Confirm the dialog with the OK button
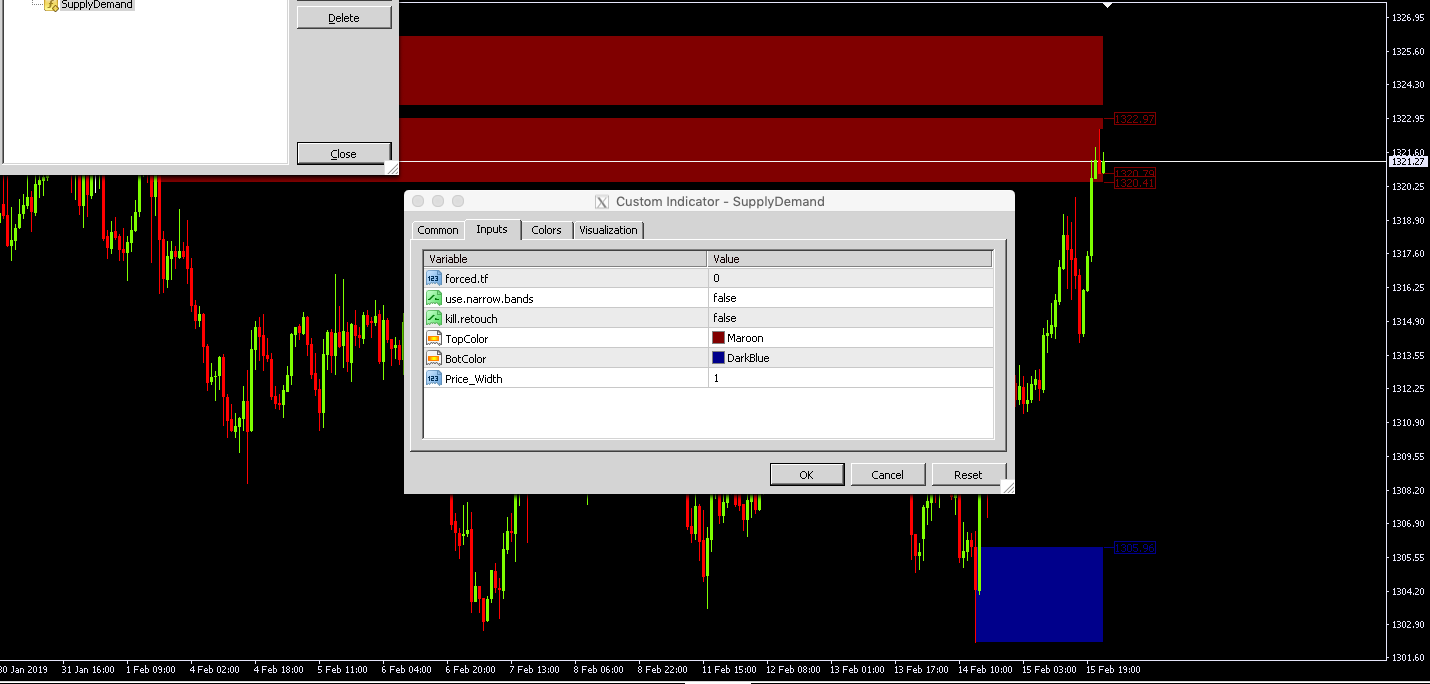Screen dimensions: 1430x684 [807, 475]
